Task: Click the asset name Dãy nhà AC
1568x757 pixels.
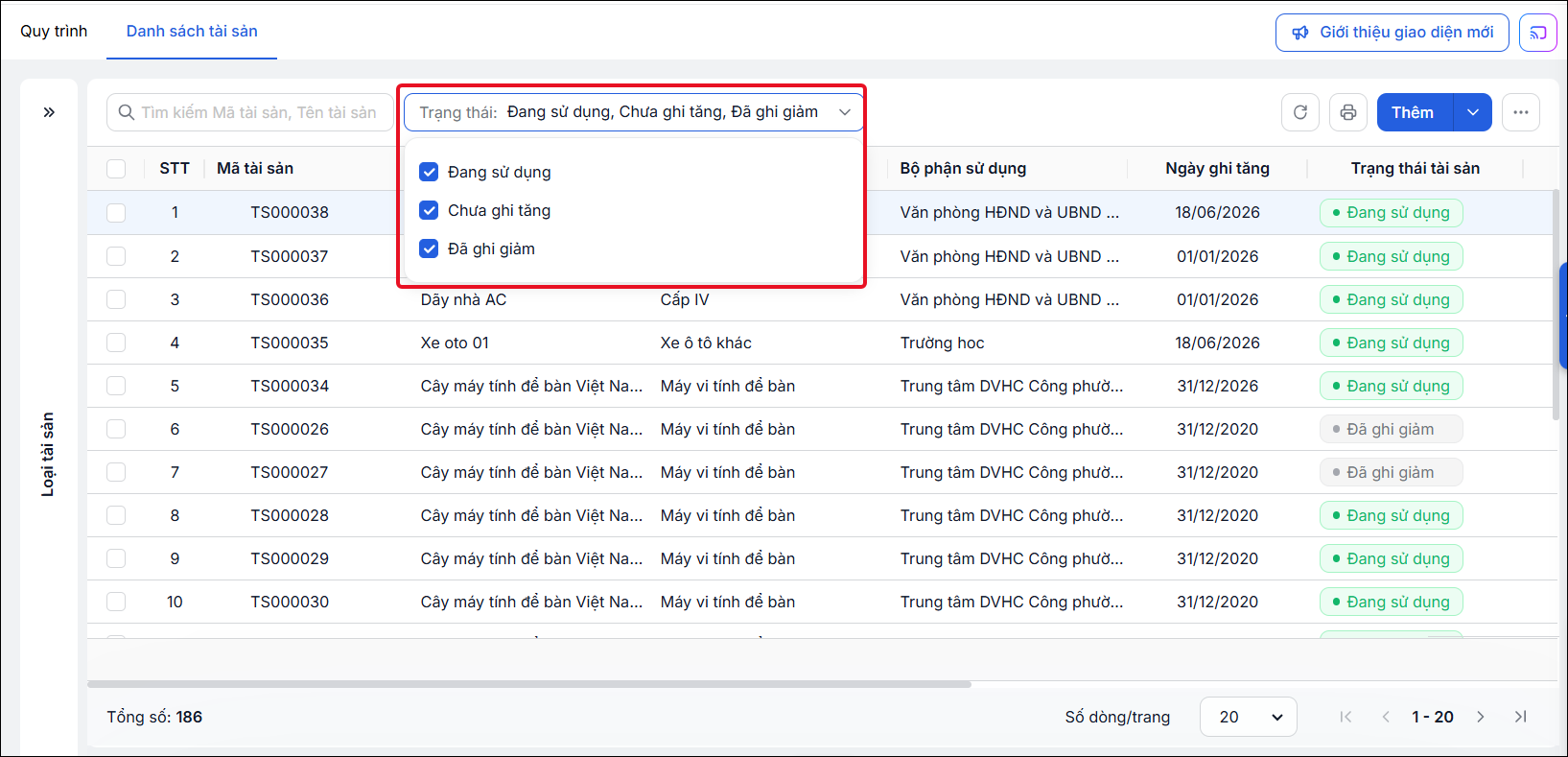Action: coord(463,299)
